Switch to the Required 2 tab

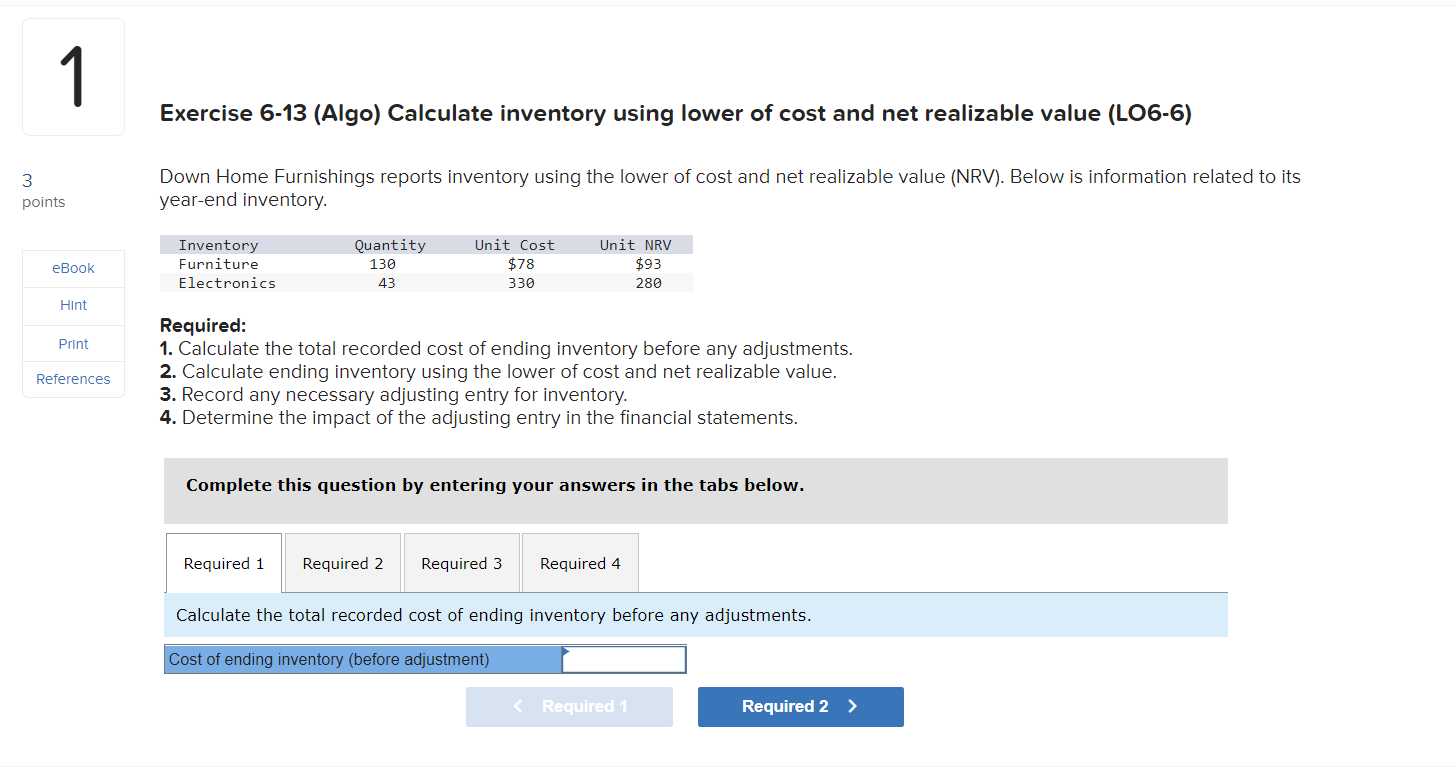coord(342,562)
